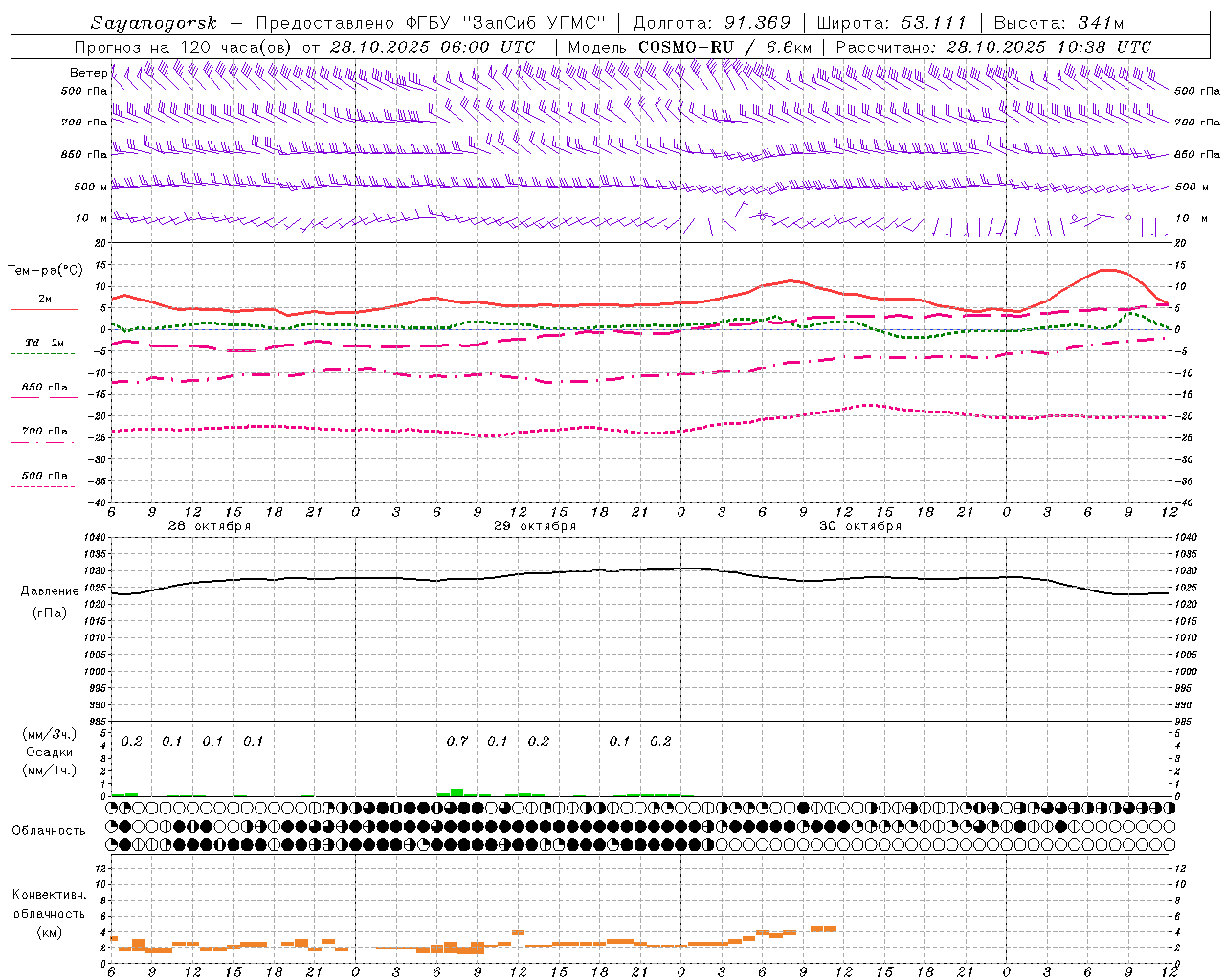
Task: Click the "Рассчитано: 28.10.2025 10:38 UTC" text
Action: (x=993, y=47)
